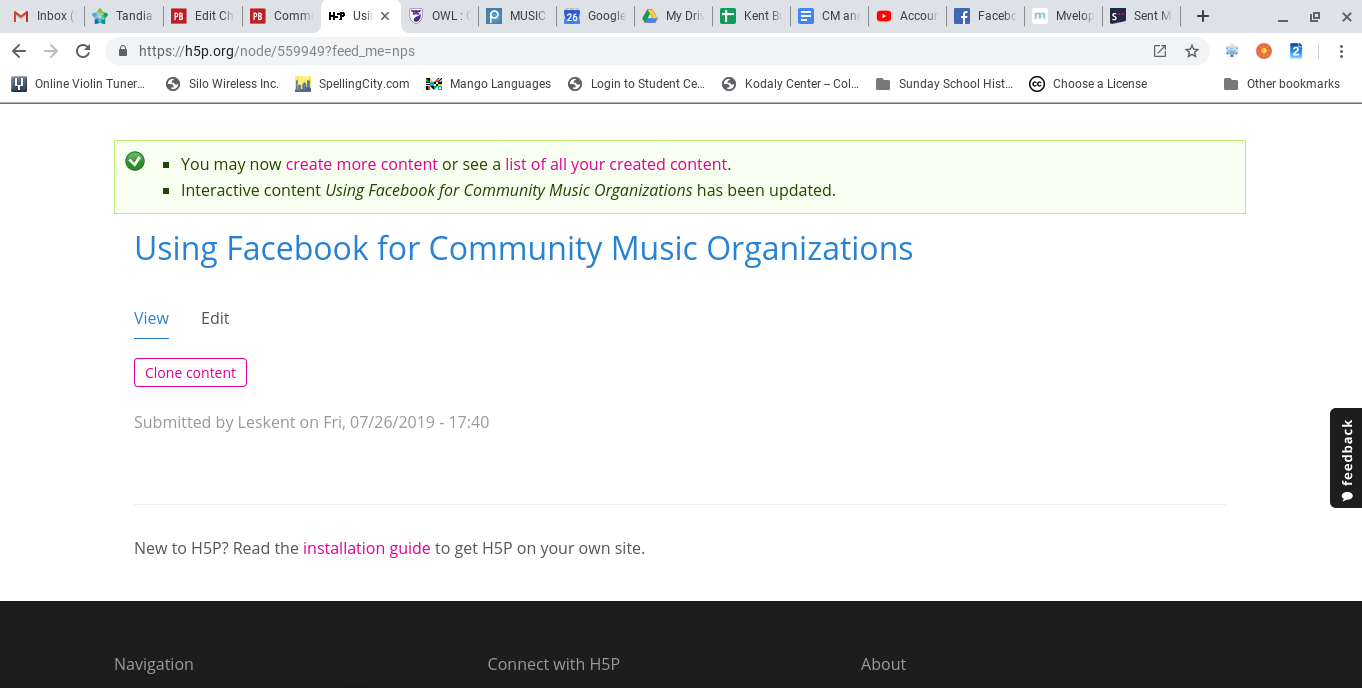Switch to the YouTube Account tab

907,16
